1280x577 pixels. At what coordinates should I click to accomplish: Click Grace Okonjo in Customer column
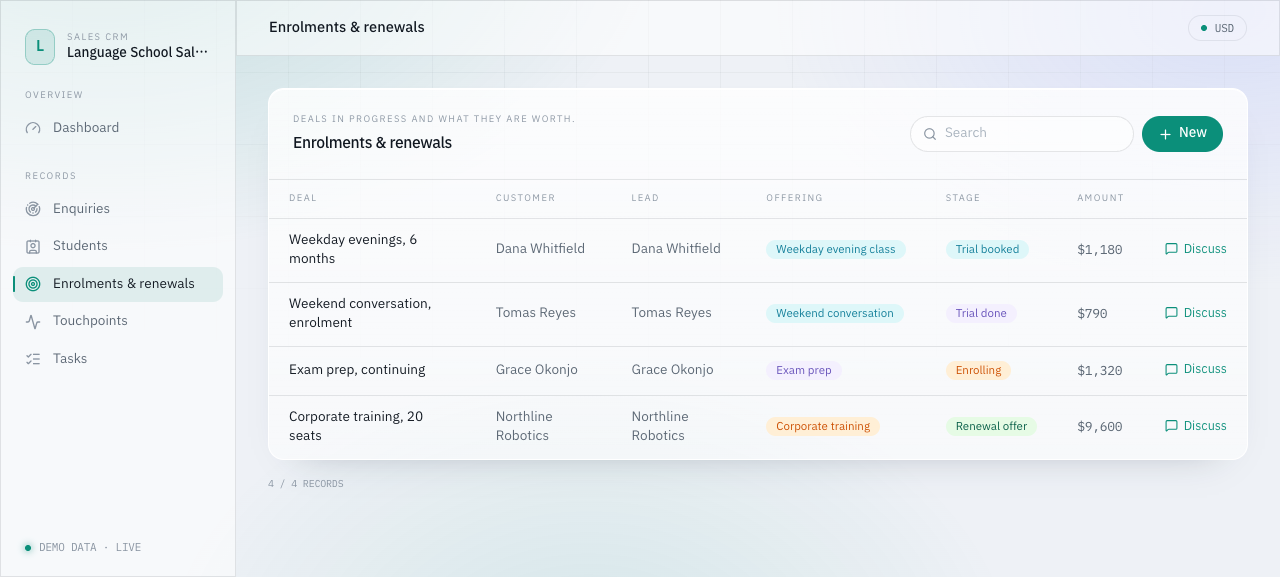pos(537,370)
